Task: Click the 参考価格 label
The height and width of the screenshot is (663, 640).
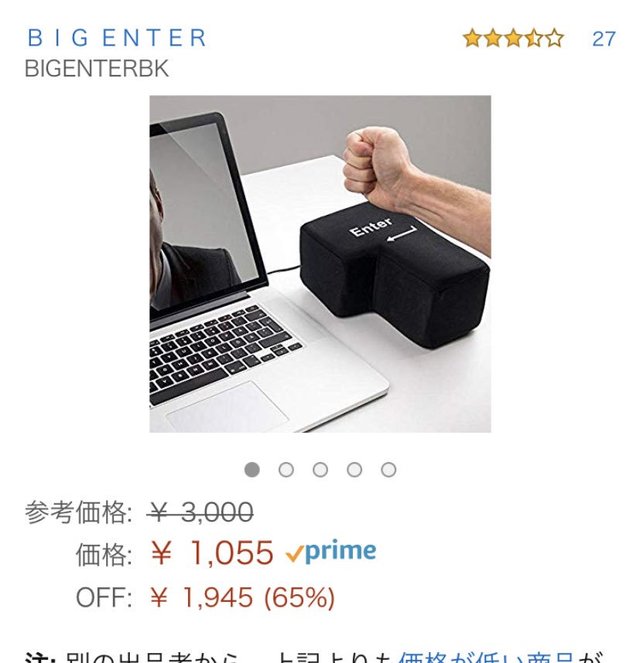Action: point(79,512)
